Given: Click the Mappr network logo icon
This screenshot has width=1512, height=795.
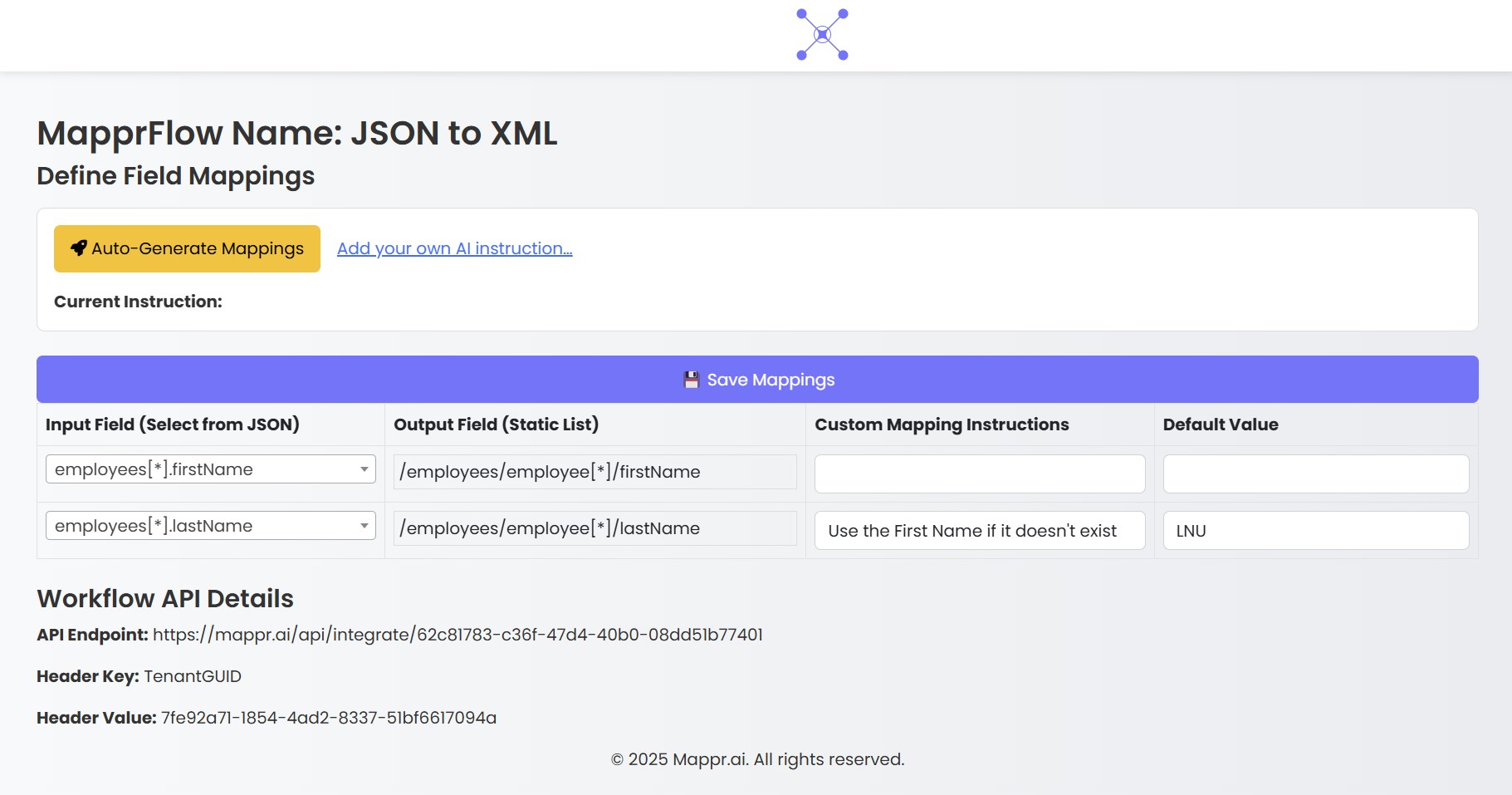Looking at the screenshot, I should (822, 35).
